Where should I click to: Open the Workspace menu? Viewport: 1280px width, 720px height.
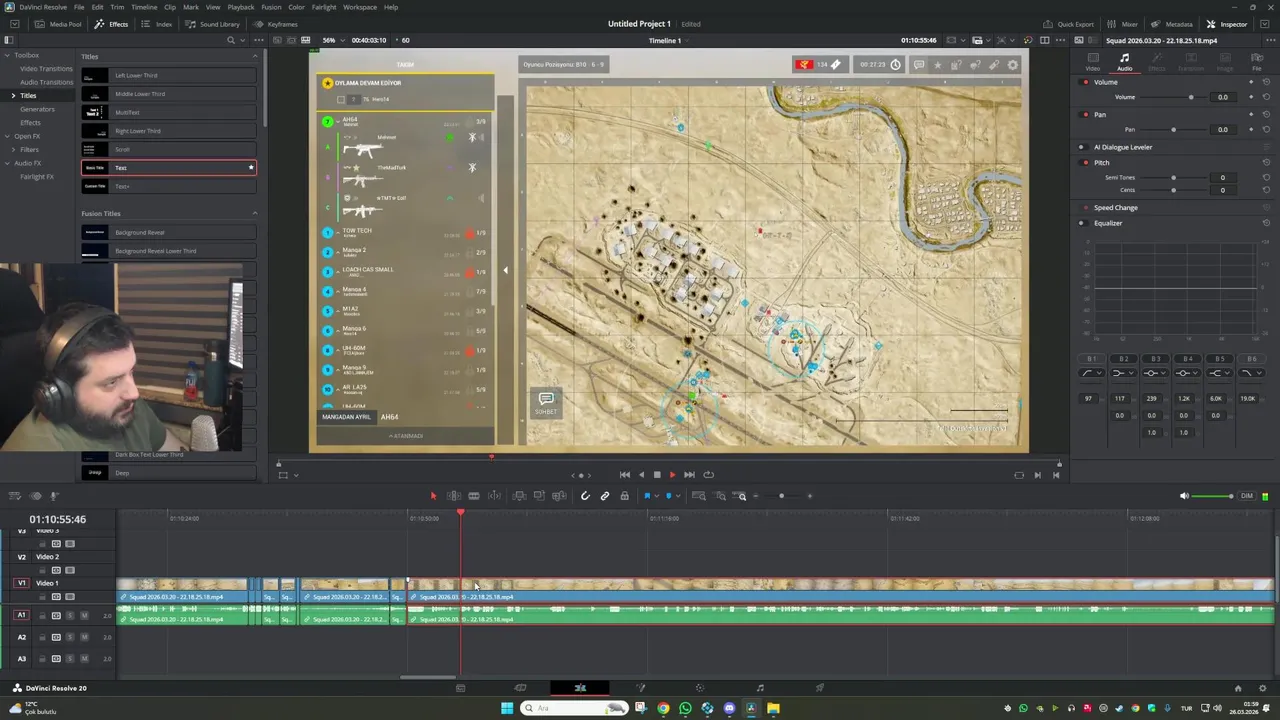point(360,7)
